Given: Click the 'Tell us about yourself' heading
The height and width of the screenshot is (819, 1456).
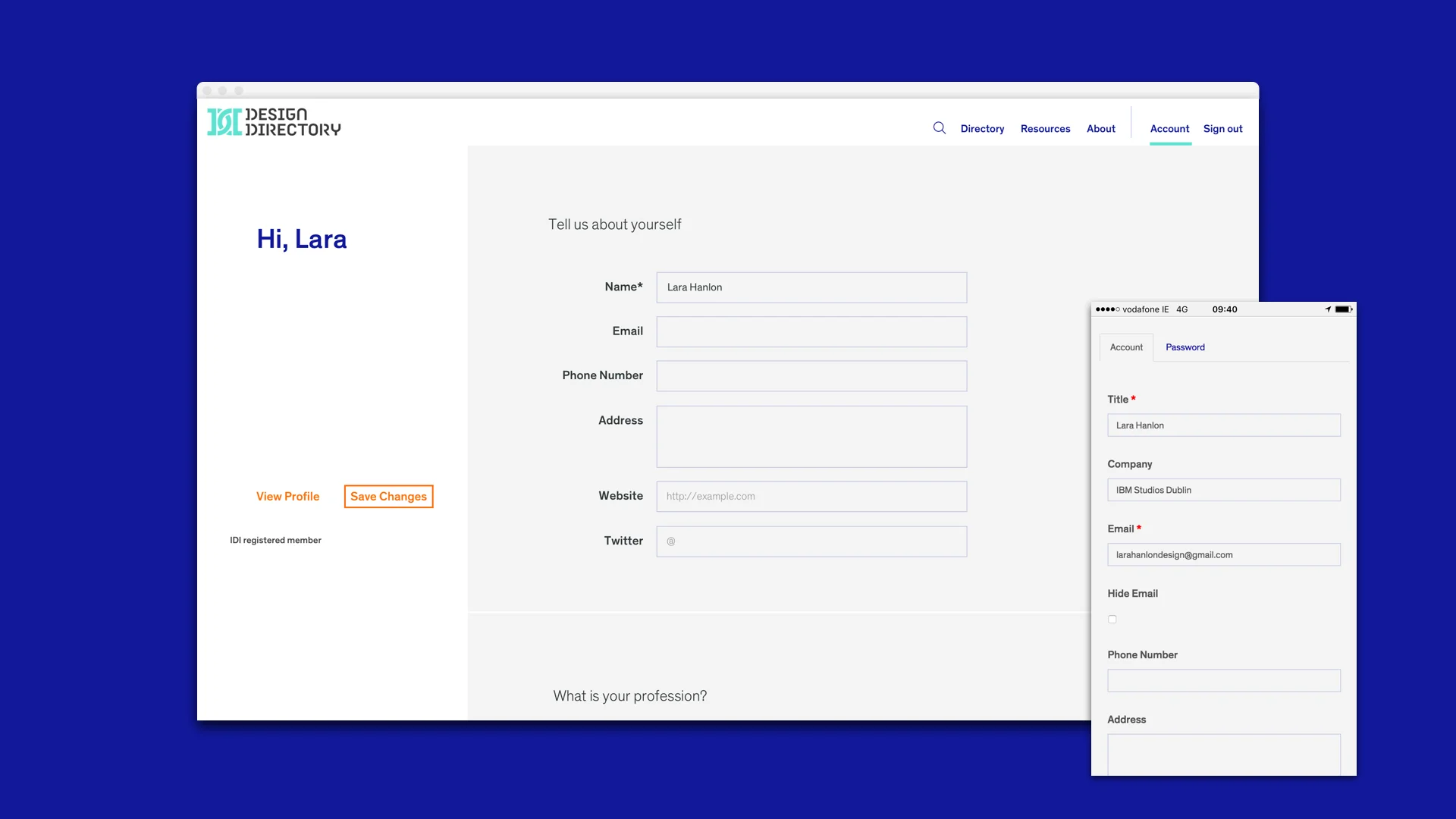Looking at the screenshot, I should tap(614, 224).
